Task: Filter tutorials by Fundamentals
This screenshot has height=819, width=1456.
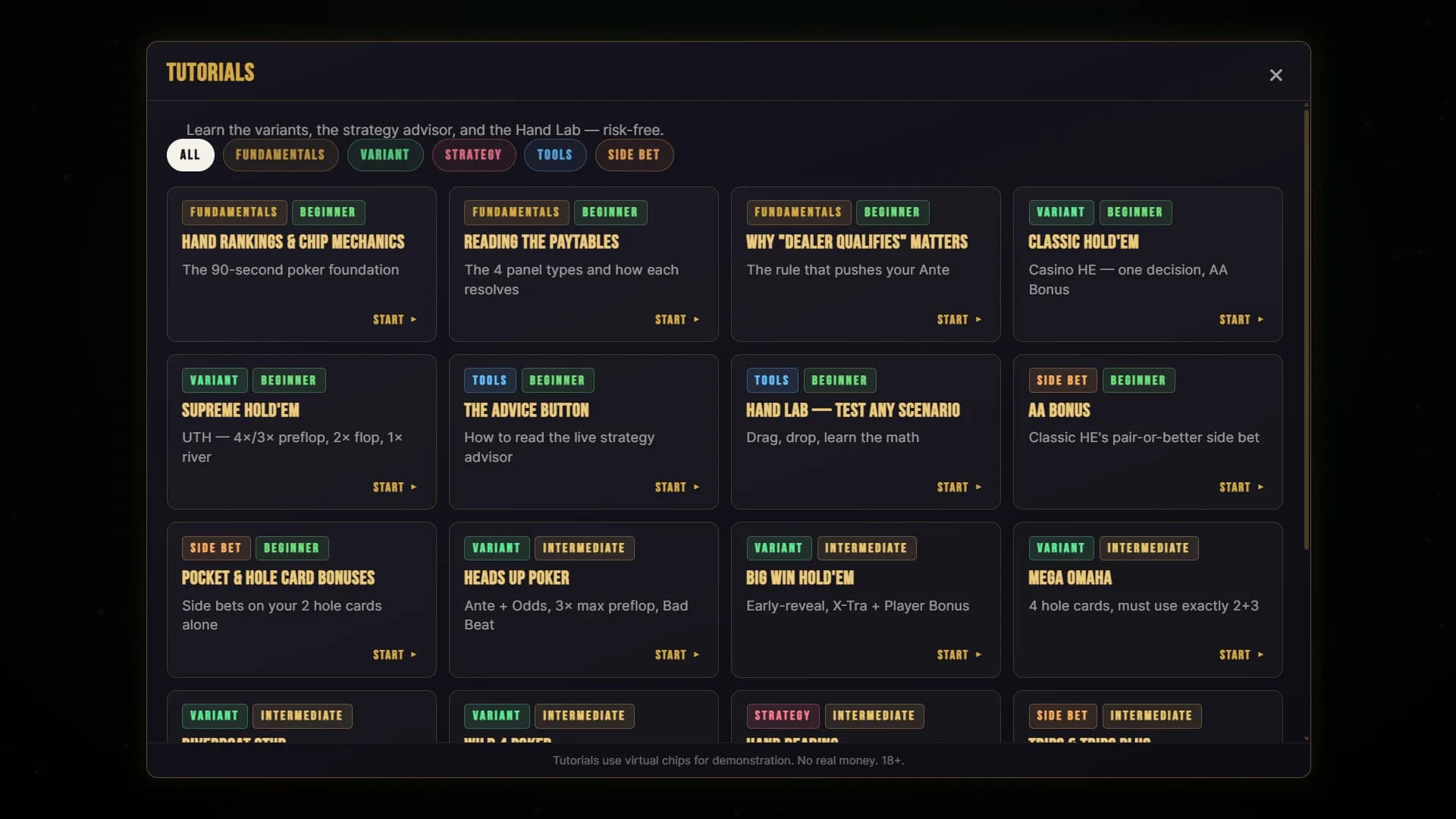Action: click(281, 155)
